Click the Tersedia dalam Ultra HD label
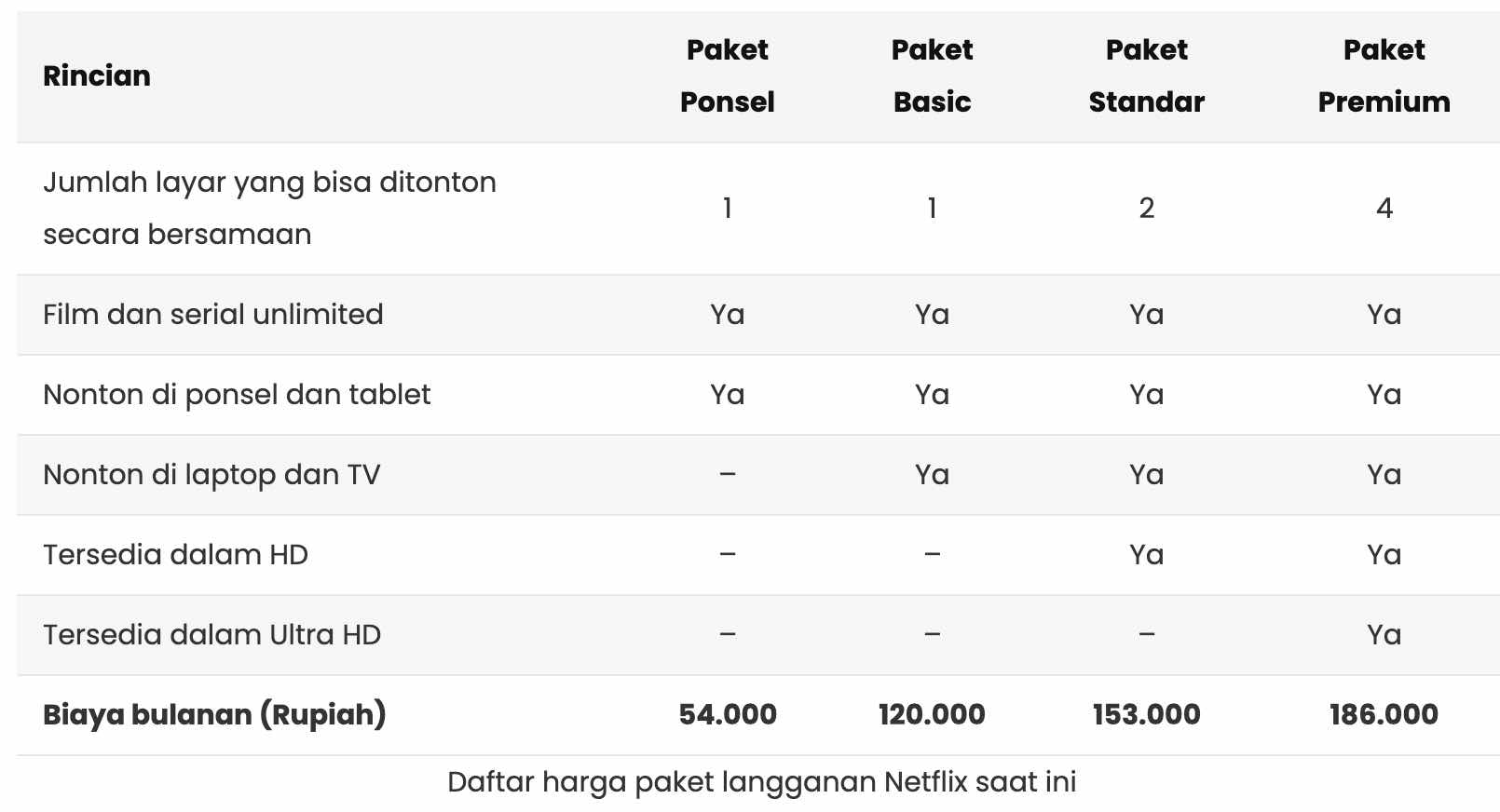This screenshot has height=812, width=1500. 211,635
